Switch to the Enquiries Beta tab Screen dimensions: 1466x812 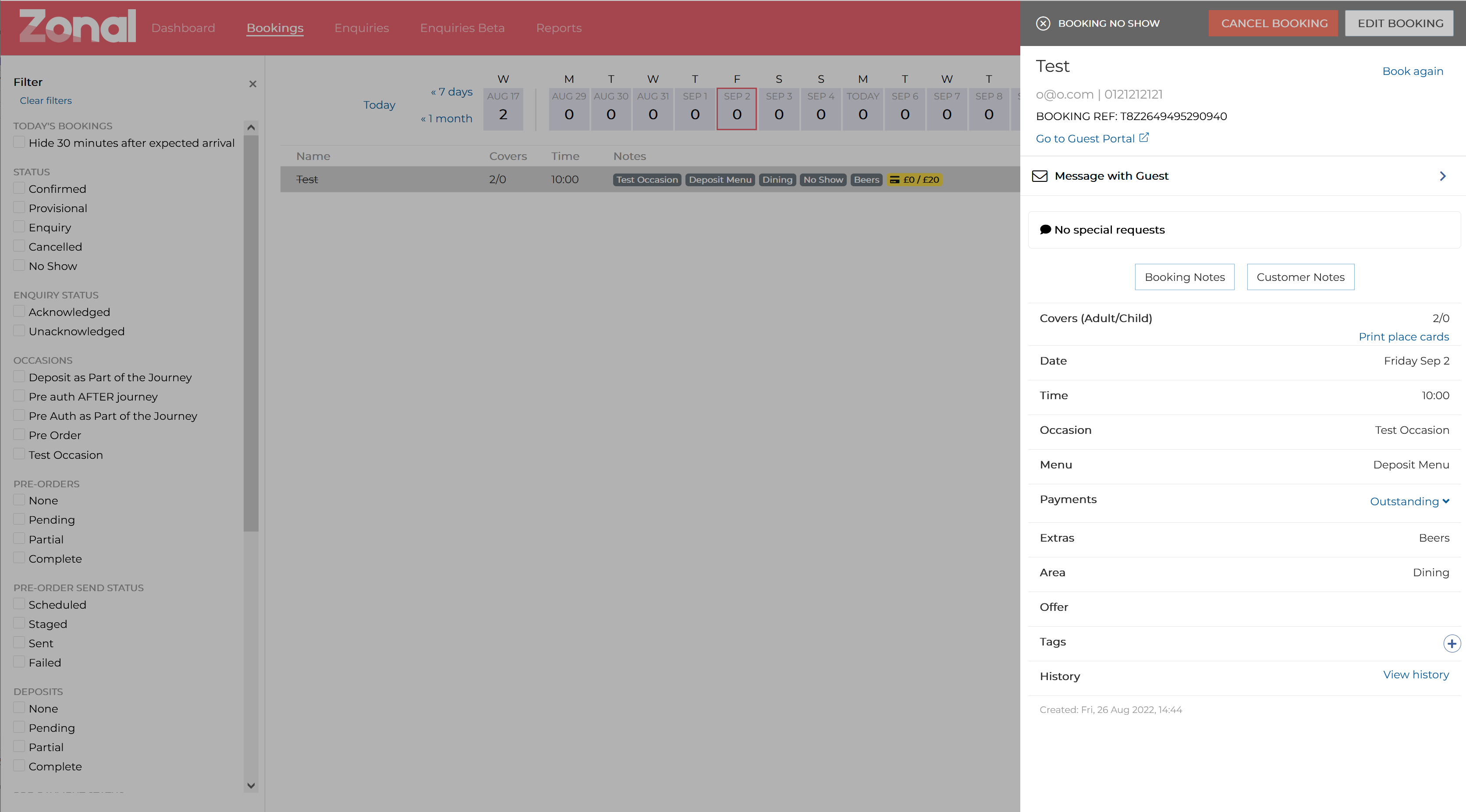(x=462, y=28)
